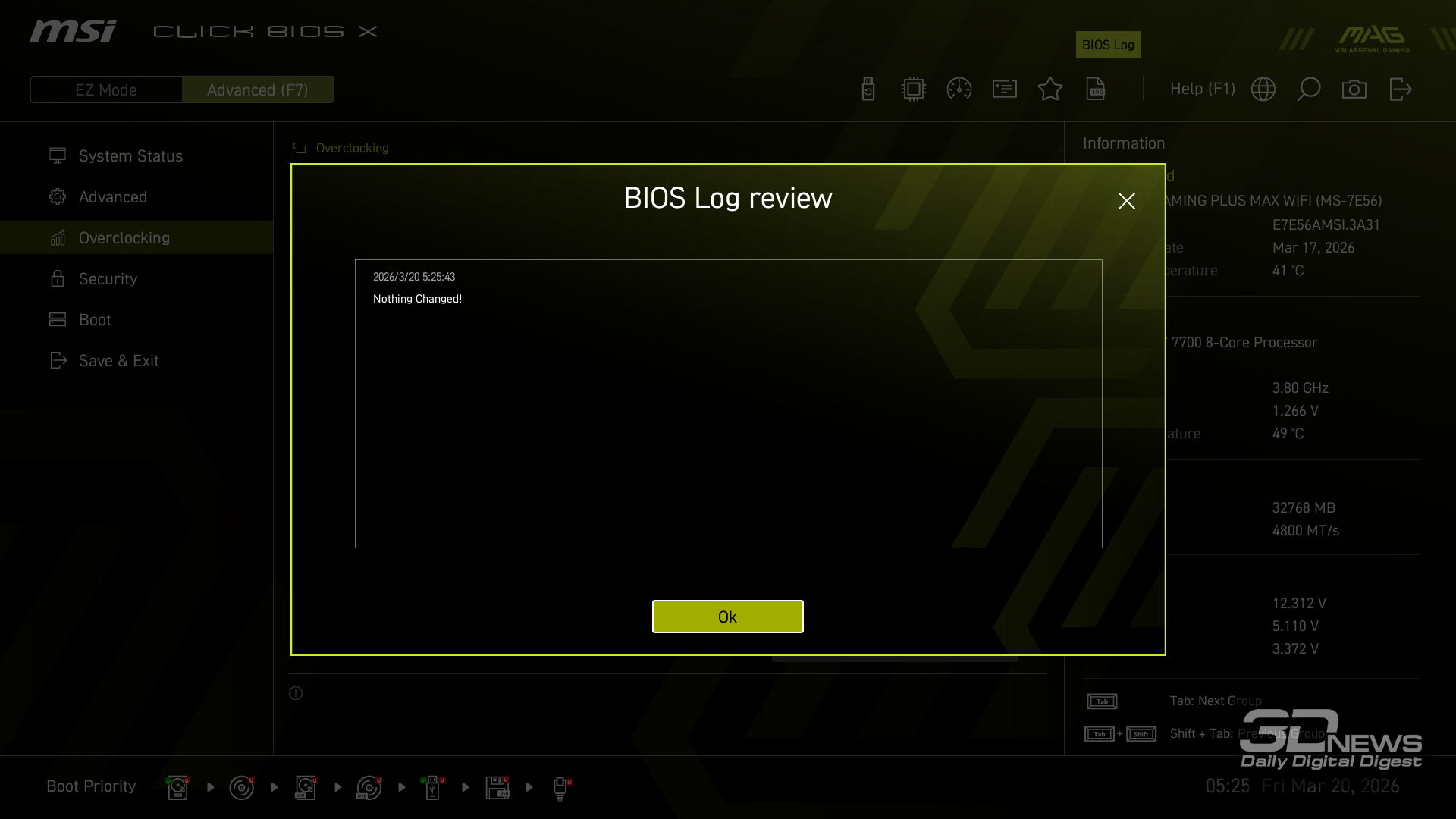1456x819 pixels.
Task: Take a screenshot with camera icon
Action: pyautogui.click(x=1354, y=89)
